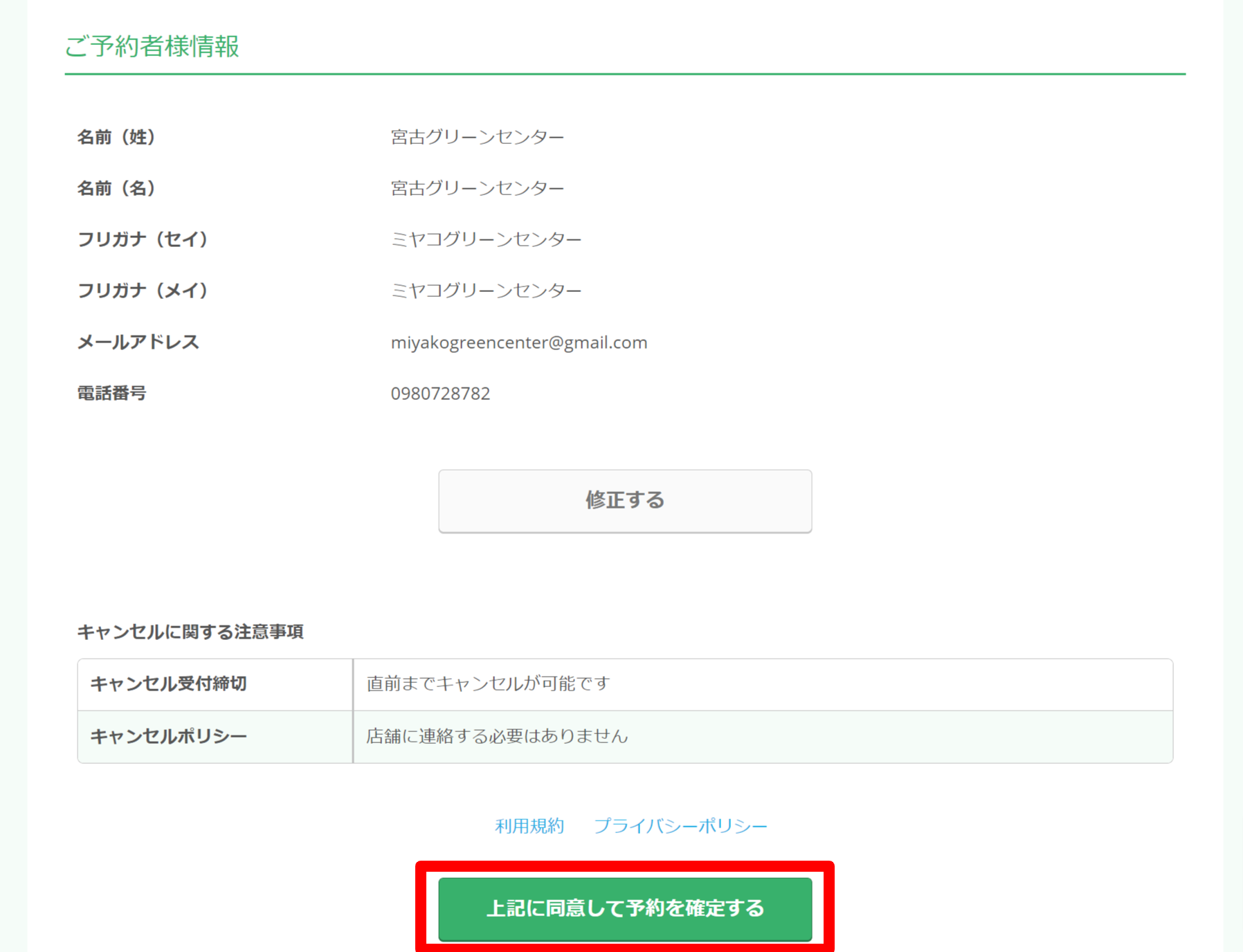The height and width of the screenshot is (952, 1243).
Task: Click the フリガナ（メイ） field label
Action: click(x=143, y=291)
